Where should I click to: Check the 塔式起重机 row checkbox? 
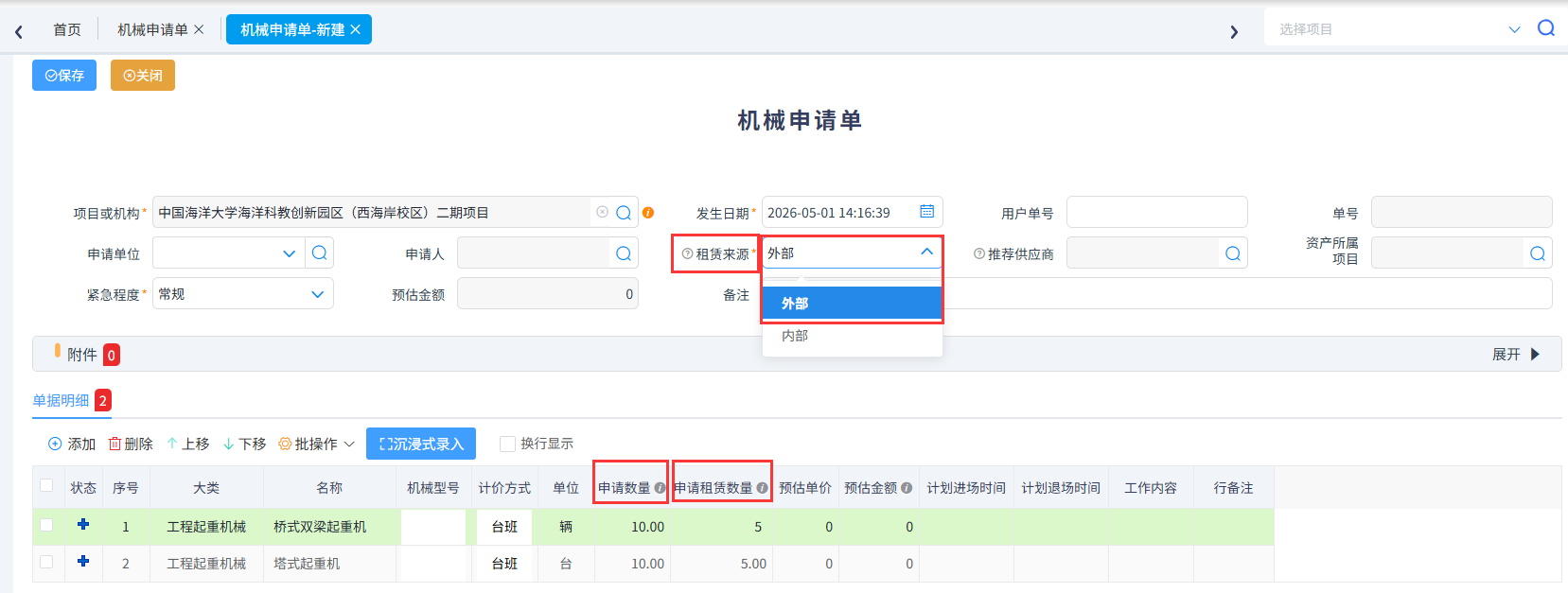coord(46,562)
